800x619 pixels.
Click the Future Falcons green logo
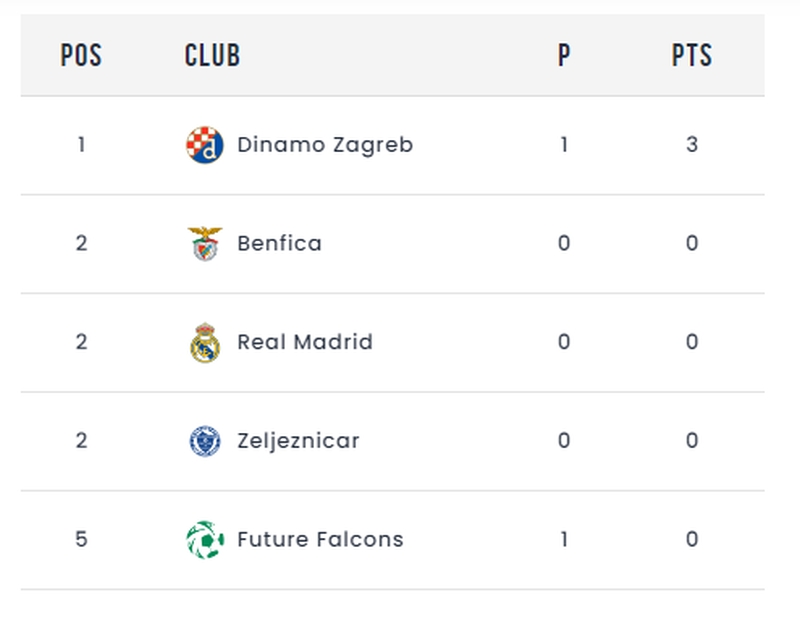point(205,539)
